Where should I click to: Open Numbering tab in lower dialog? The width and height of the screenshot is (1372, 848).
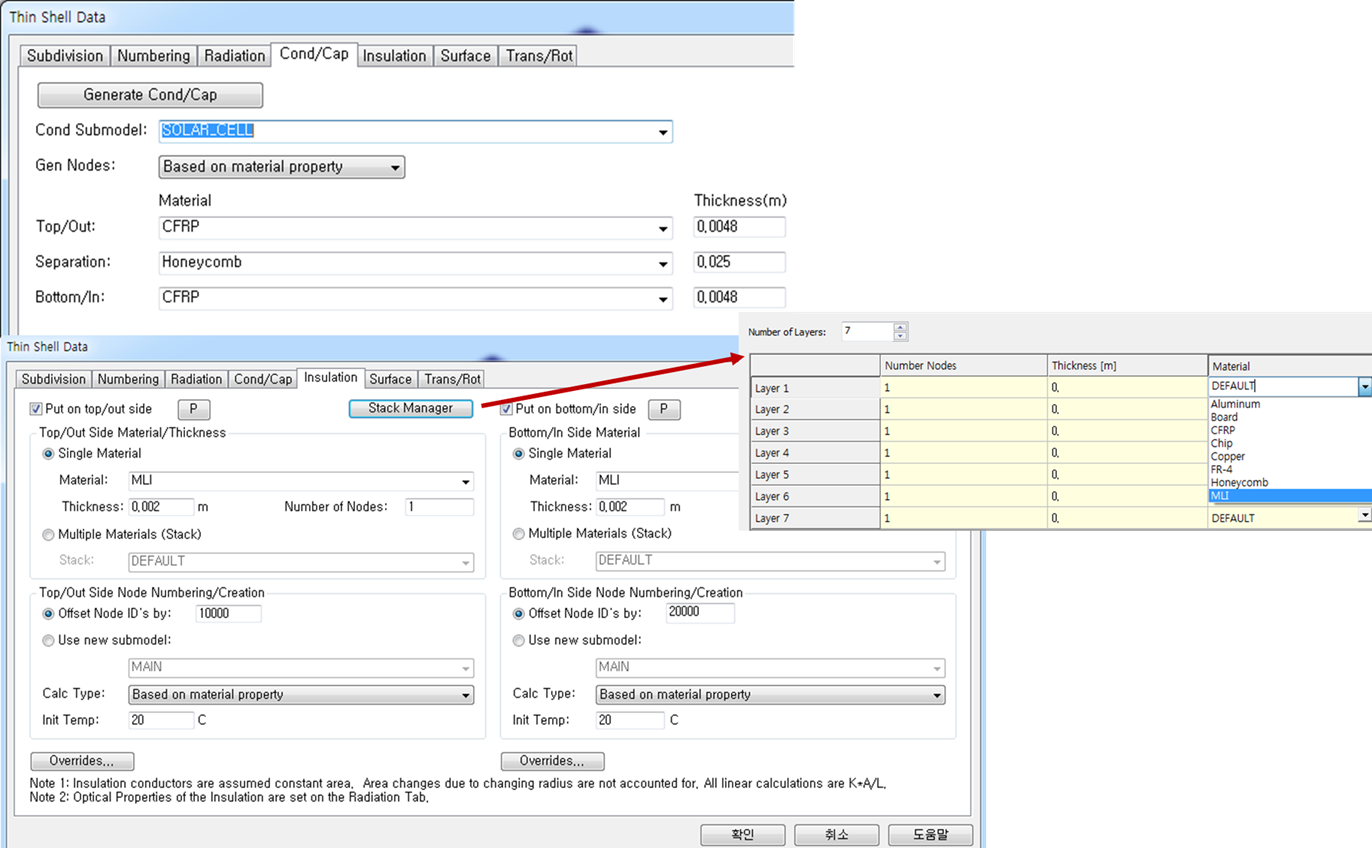[x=128, y=379]
